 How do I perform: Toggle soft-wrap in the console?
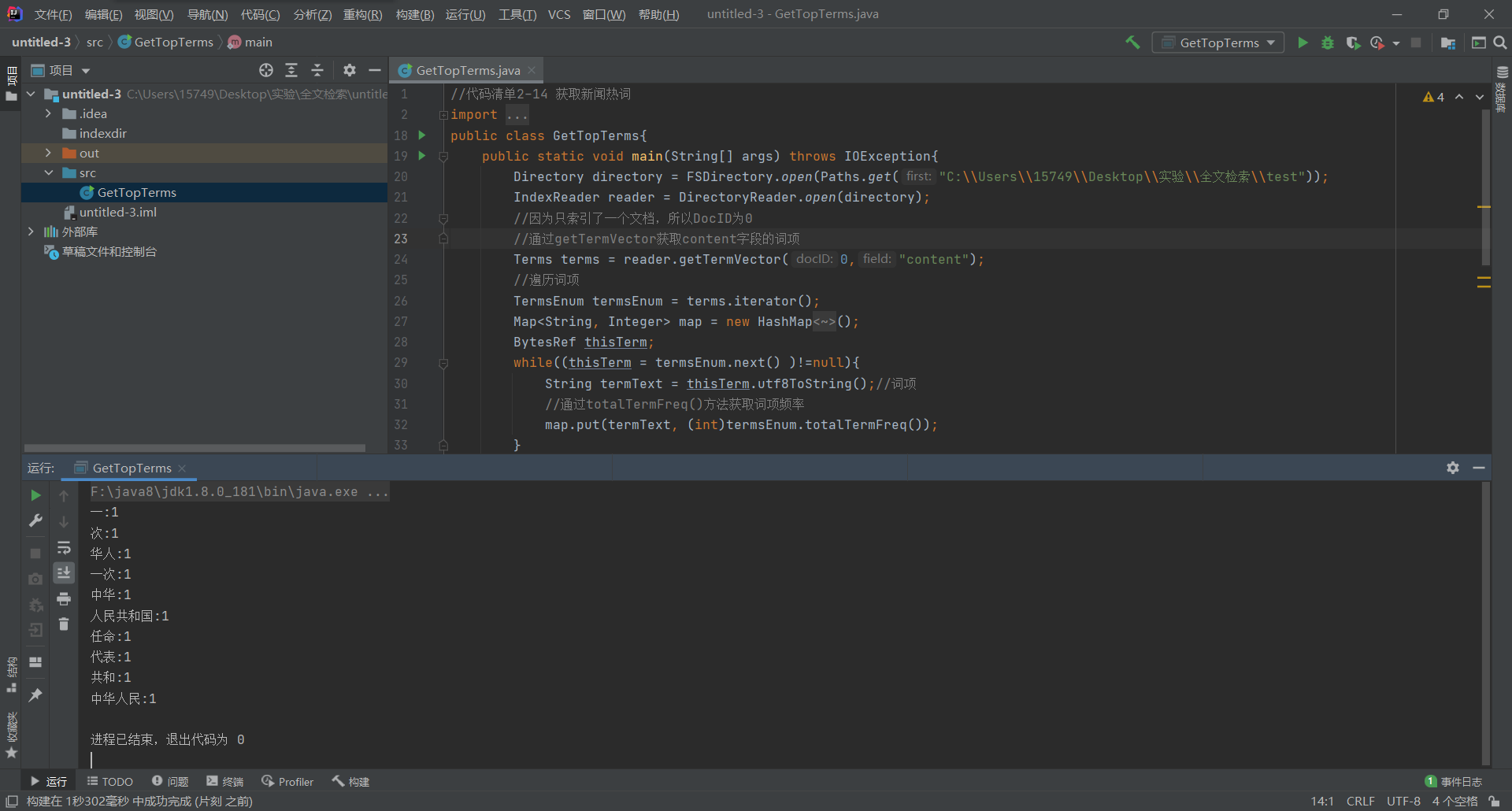[x=64, y=548]
